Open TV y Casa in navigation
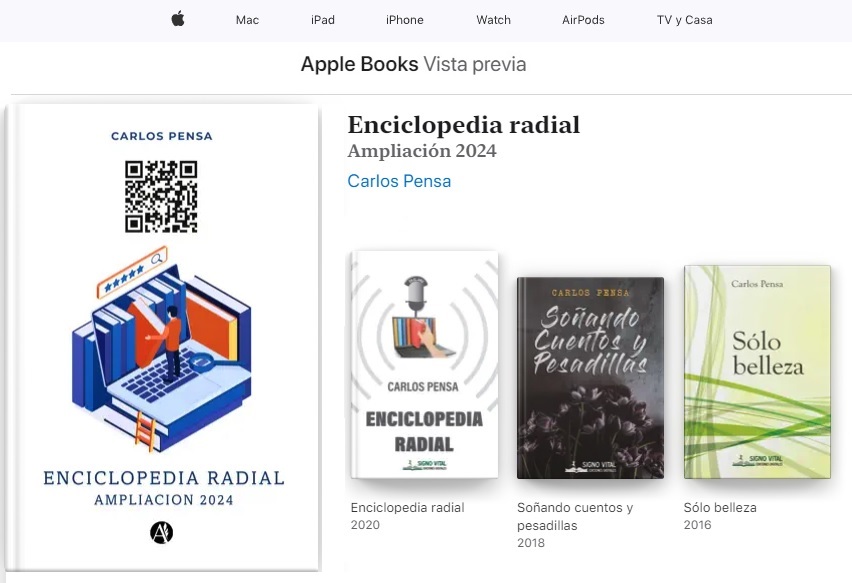 (x=685, y=20)
